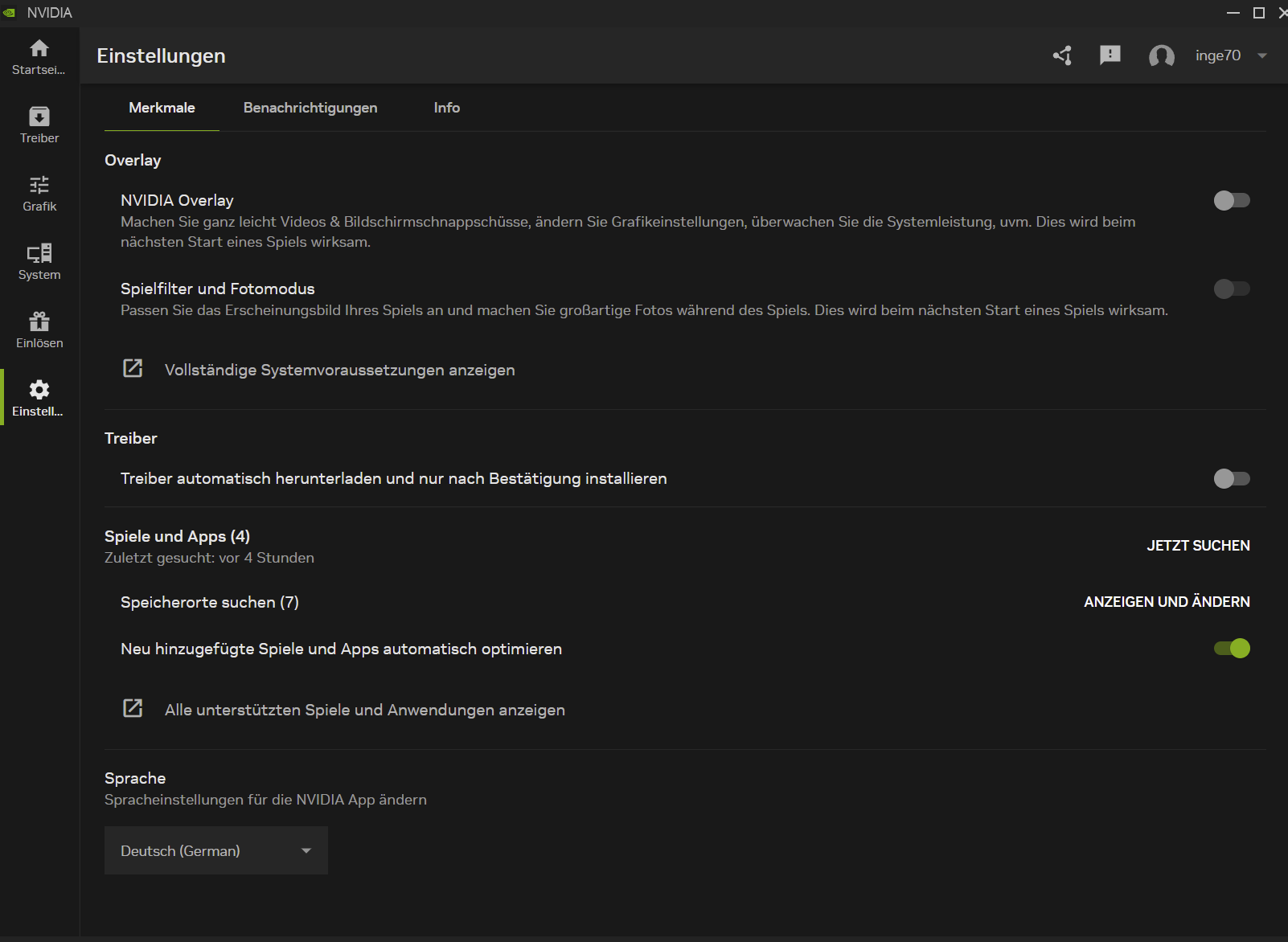Click external link icon beside Systemvoraussetzungen

(x=133, y=368)
